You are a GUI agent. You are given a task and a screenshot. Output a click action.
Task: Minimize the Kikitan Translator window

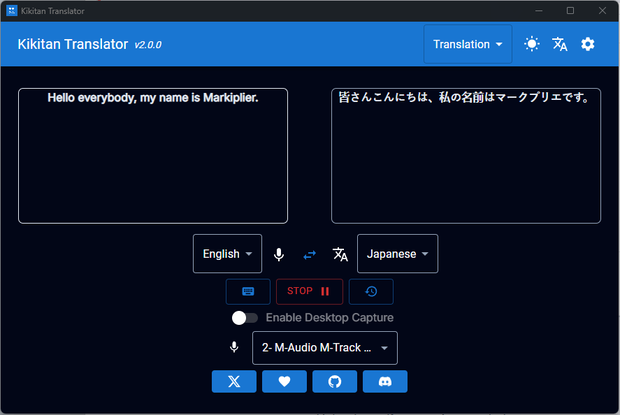pos(539,11)
